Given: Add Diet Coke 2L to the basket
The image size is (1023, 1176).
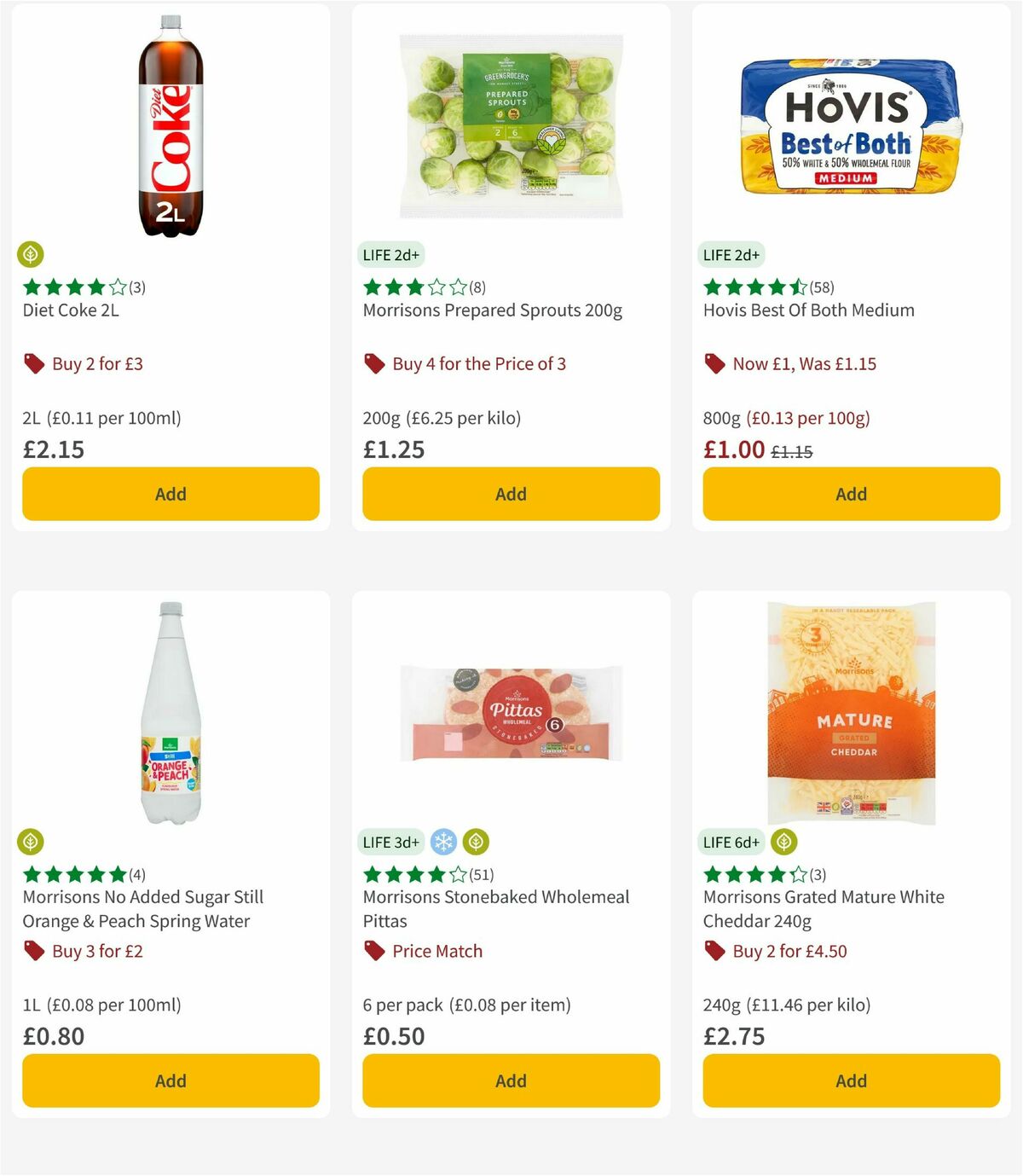Looking at the screenshot, I should tap(170, 494).
